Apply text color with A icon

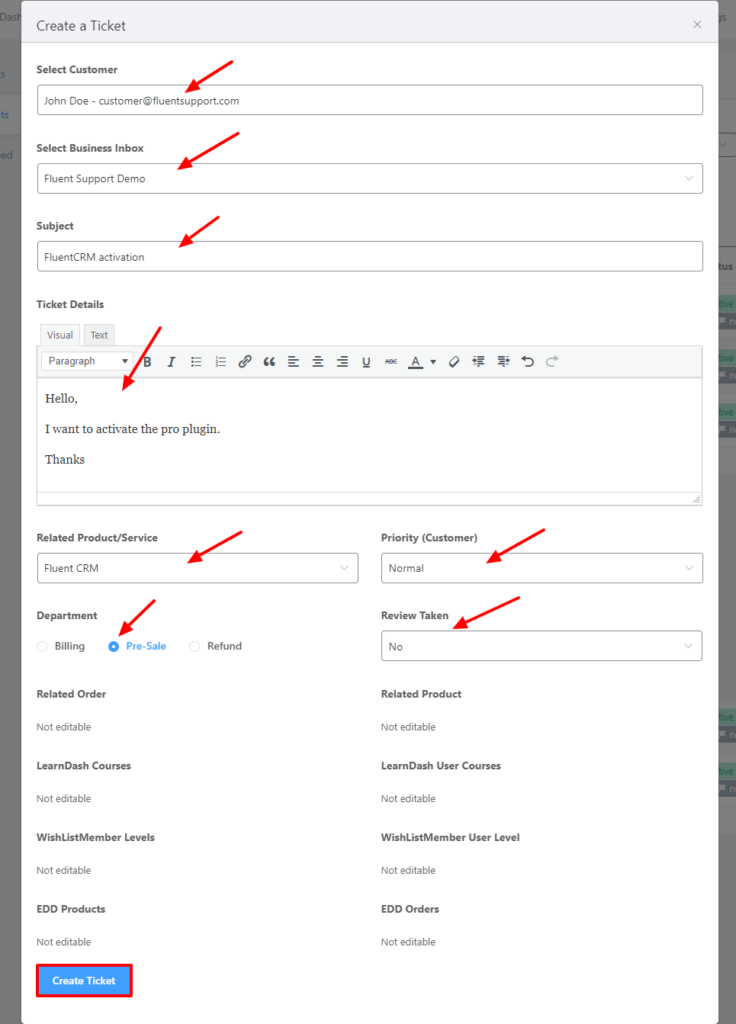(415, 362)
